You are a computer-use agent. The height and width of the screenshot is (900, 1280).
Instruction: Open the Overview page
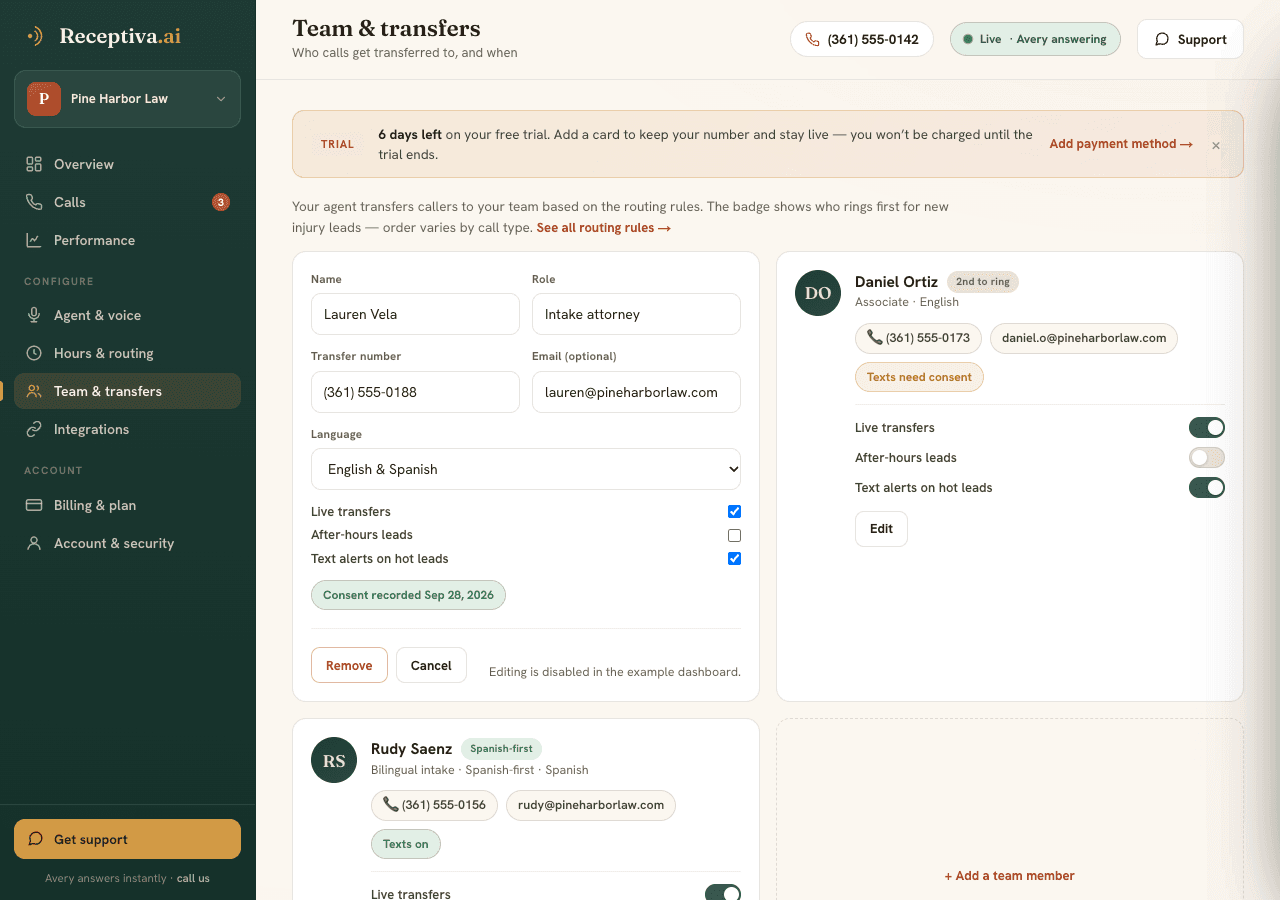(127, 164)
